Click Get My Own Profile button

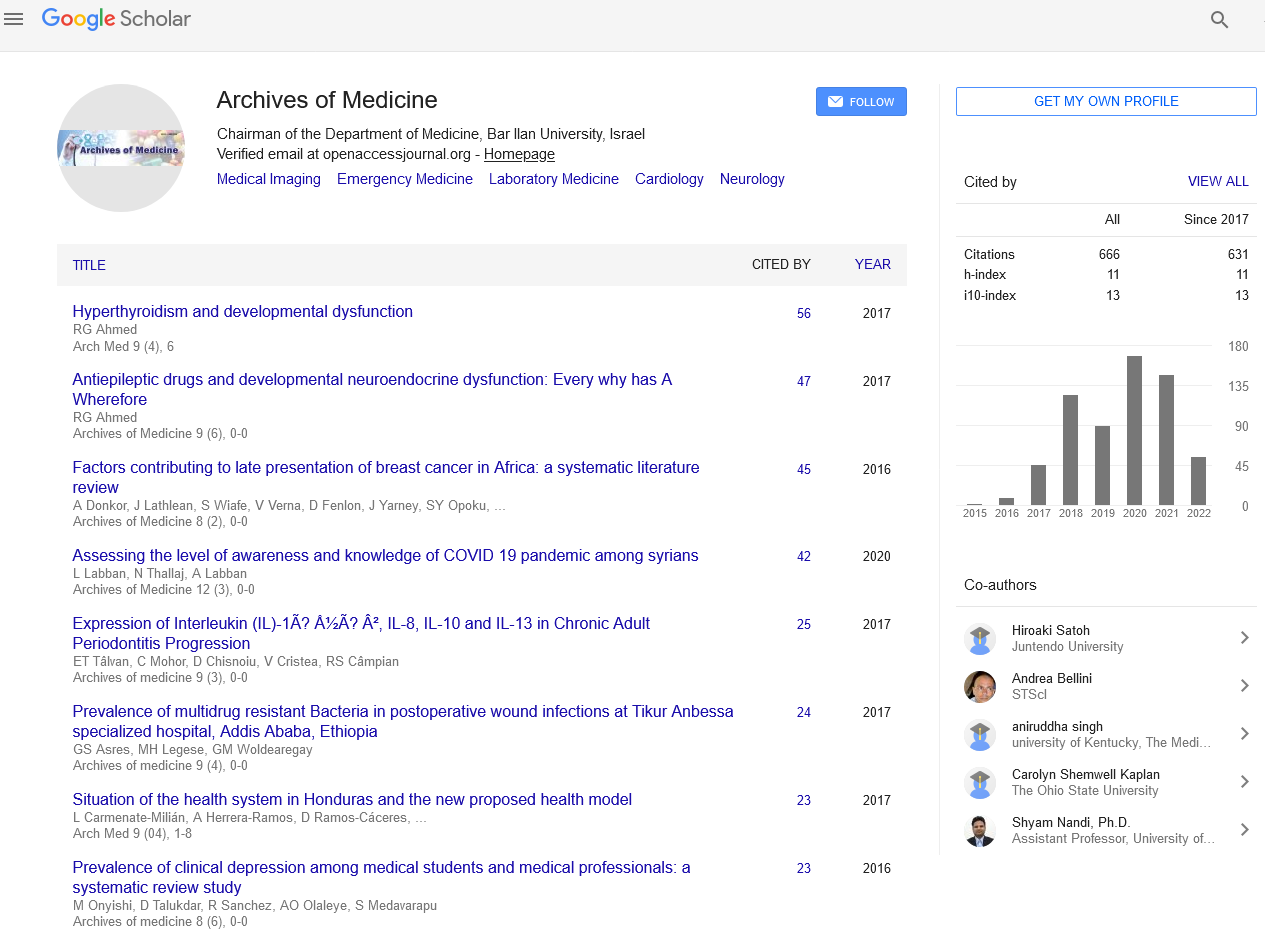[x=1106, y=102]
